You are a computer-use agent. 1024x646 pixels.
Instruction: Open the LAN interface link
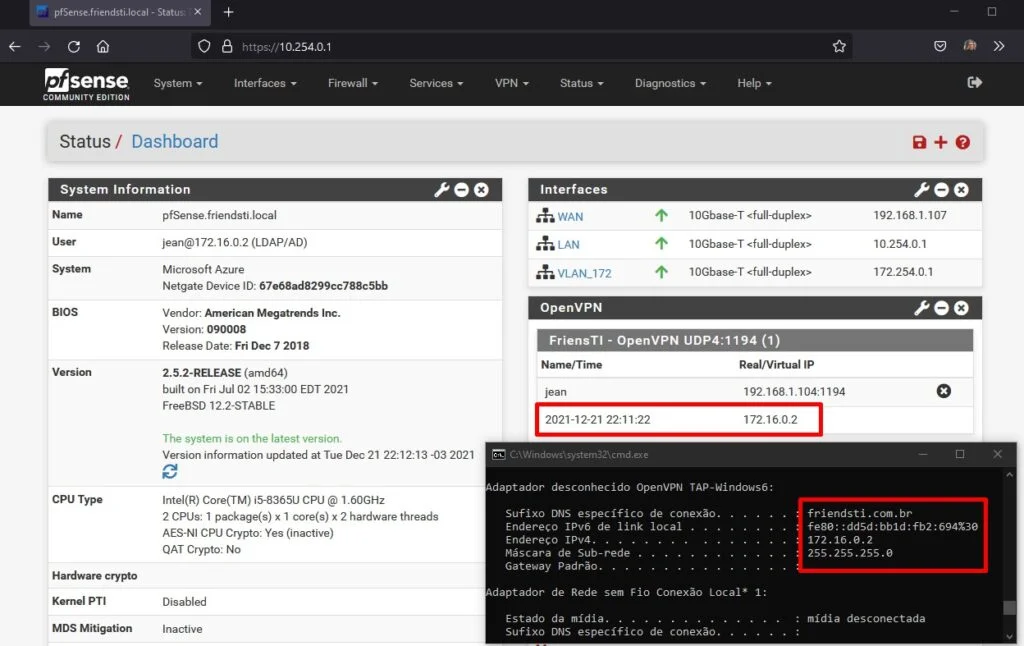[x=568, y=245]
